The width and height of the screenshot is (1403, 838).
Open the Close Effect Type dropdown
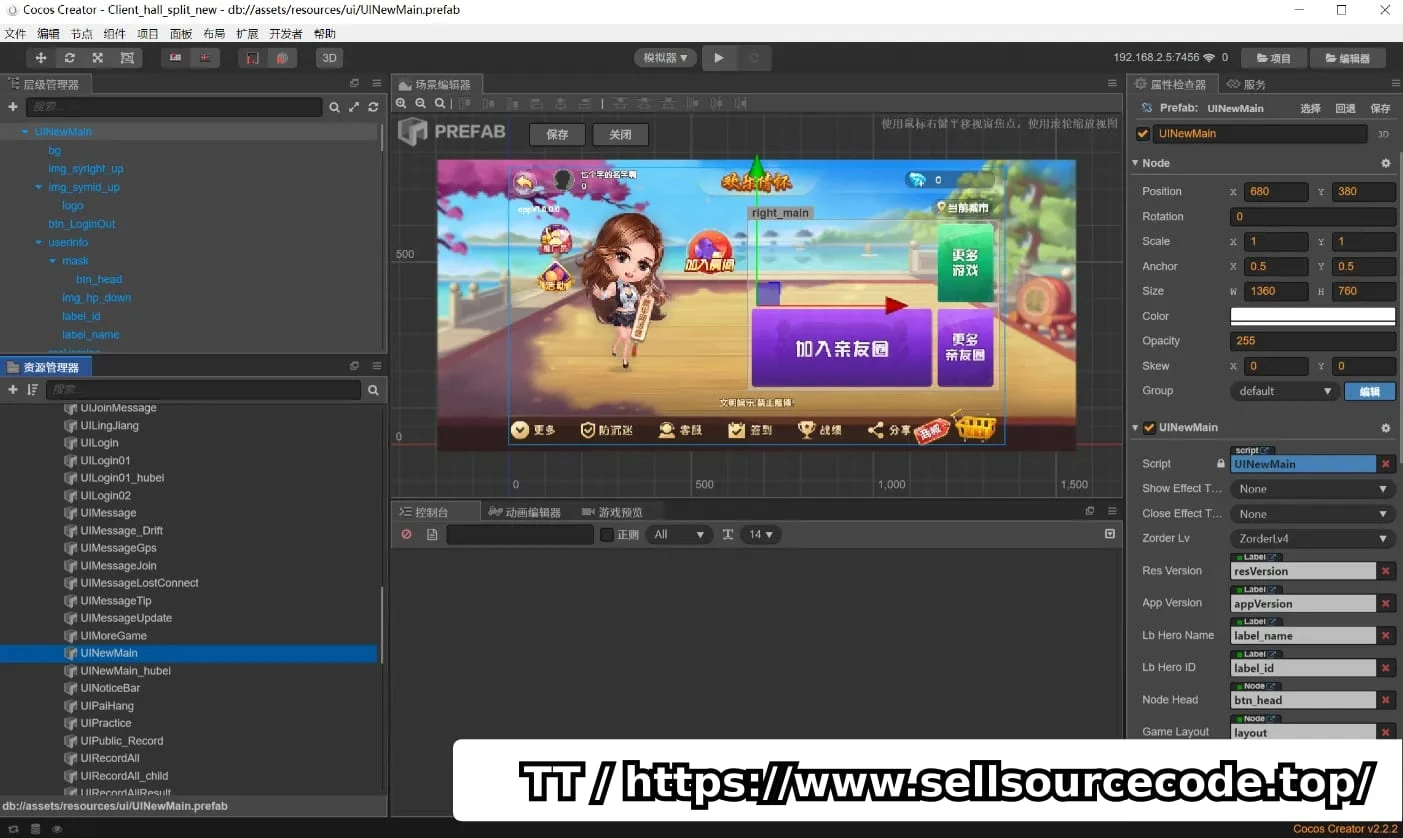[x=1313, y=514]
